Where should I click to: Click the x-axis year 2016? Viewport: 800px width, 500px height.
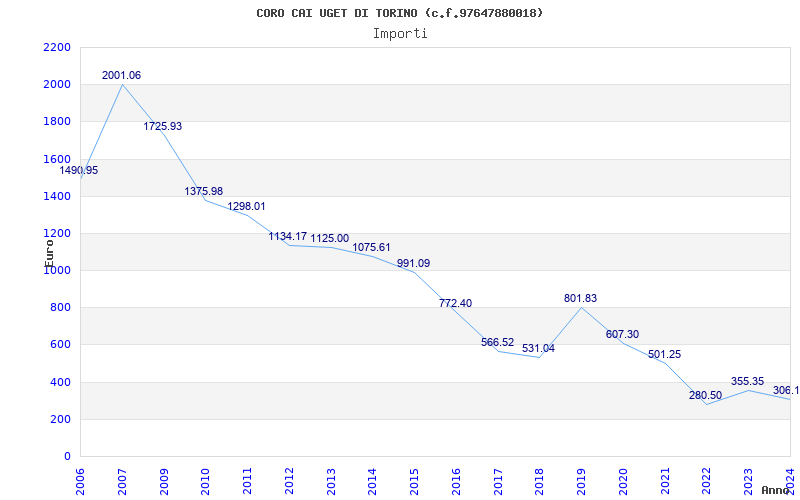pyautogui.click(x=456, y=482)
